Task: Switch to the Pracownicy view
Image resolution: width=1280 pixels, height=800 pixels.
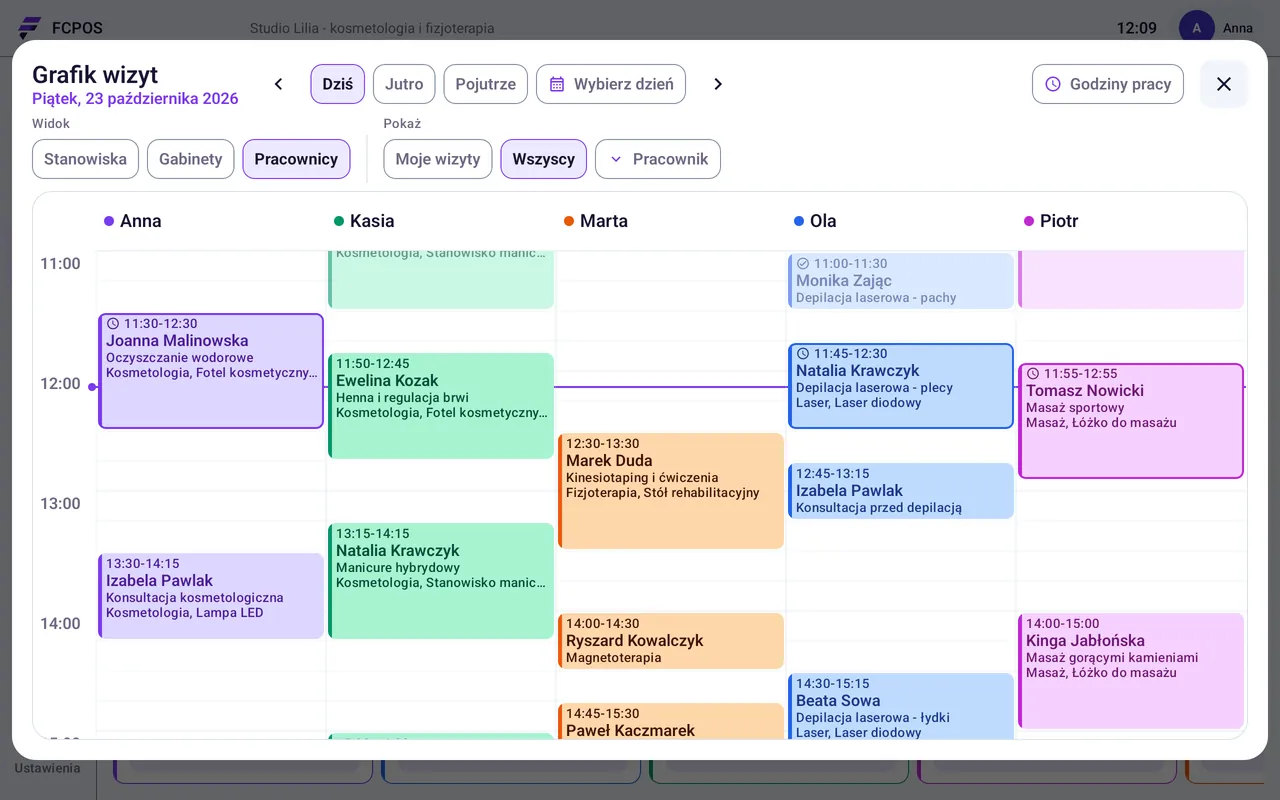Action: click(296, 159)
